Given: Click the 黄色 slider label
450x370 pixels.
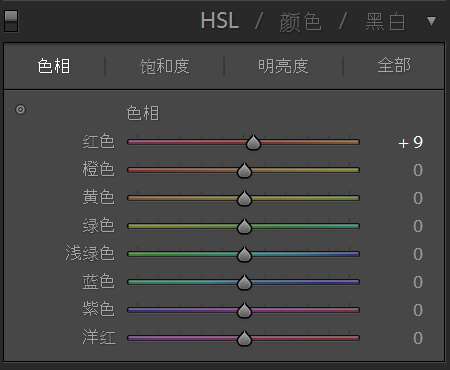Looking at the screenshot, I should point(99,197).
